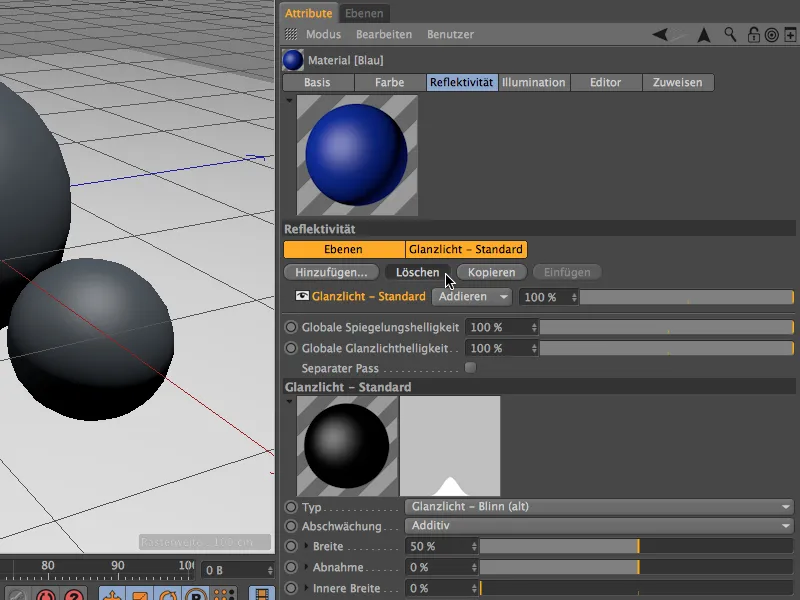The height and width of the screenshot is (600, 800).
Task: Toggle the Breite animation dot
Action: pyautogui.click(x=291, y=546)
